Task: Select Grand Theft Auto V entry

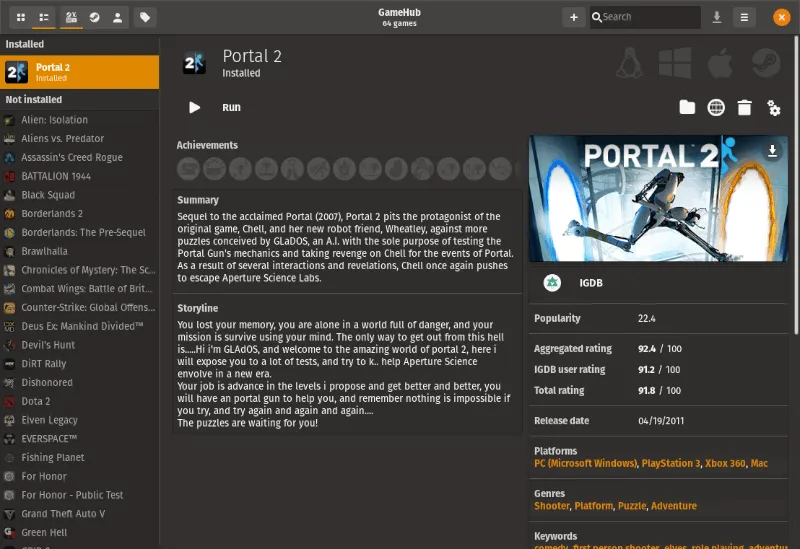Action: pyautogui.click(x=63, y=514)
